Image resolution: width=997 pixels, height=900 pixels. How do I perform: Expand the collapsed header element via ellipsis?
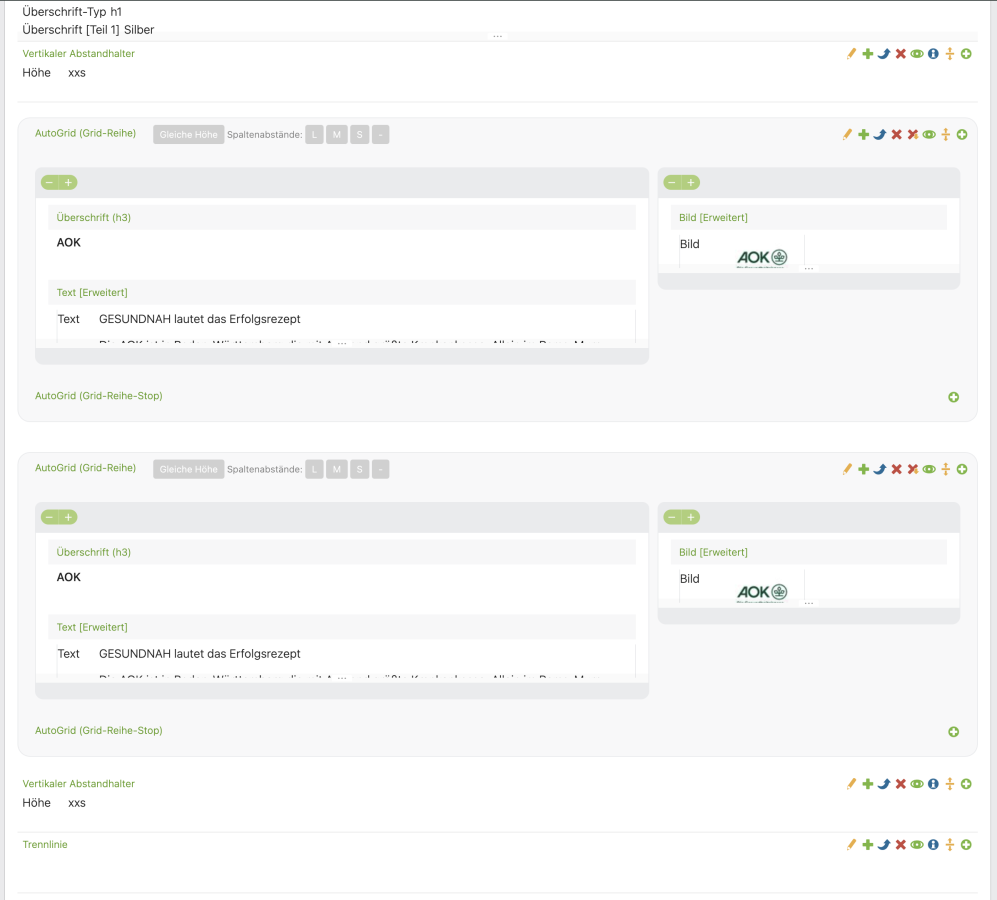[x=497, y=36]
